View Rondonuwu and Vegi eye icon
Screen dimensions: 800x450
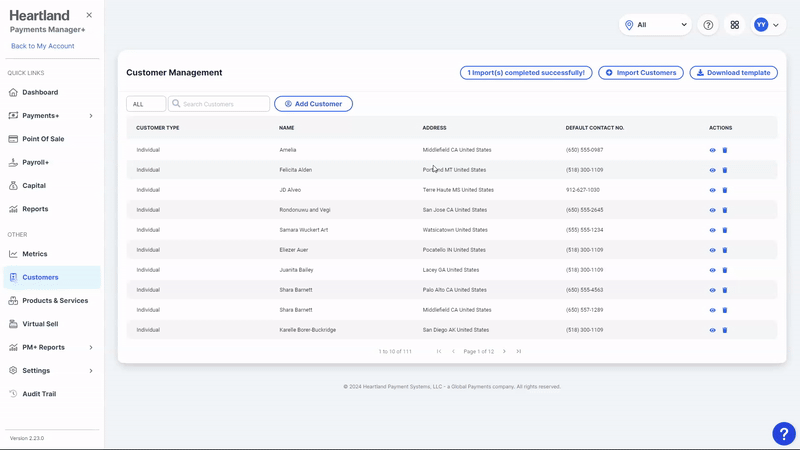[712, 210]
